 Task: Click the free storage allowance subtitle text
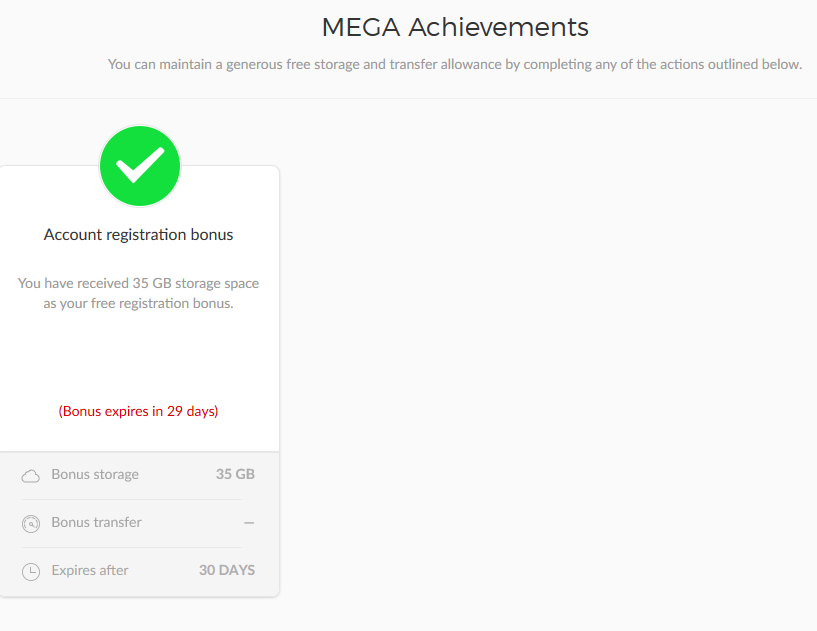455,65
